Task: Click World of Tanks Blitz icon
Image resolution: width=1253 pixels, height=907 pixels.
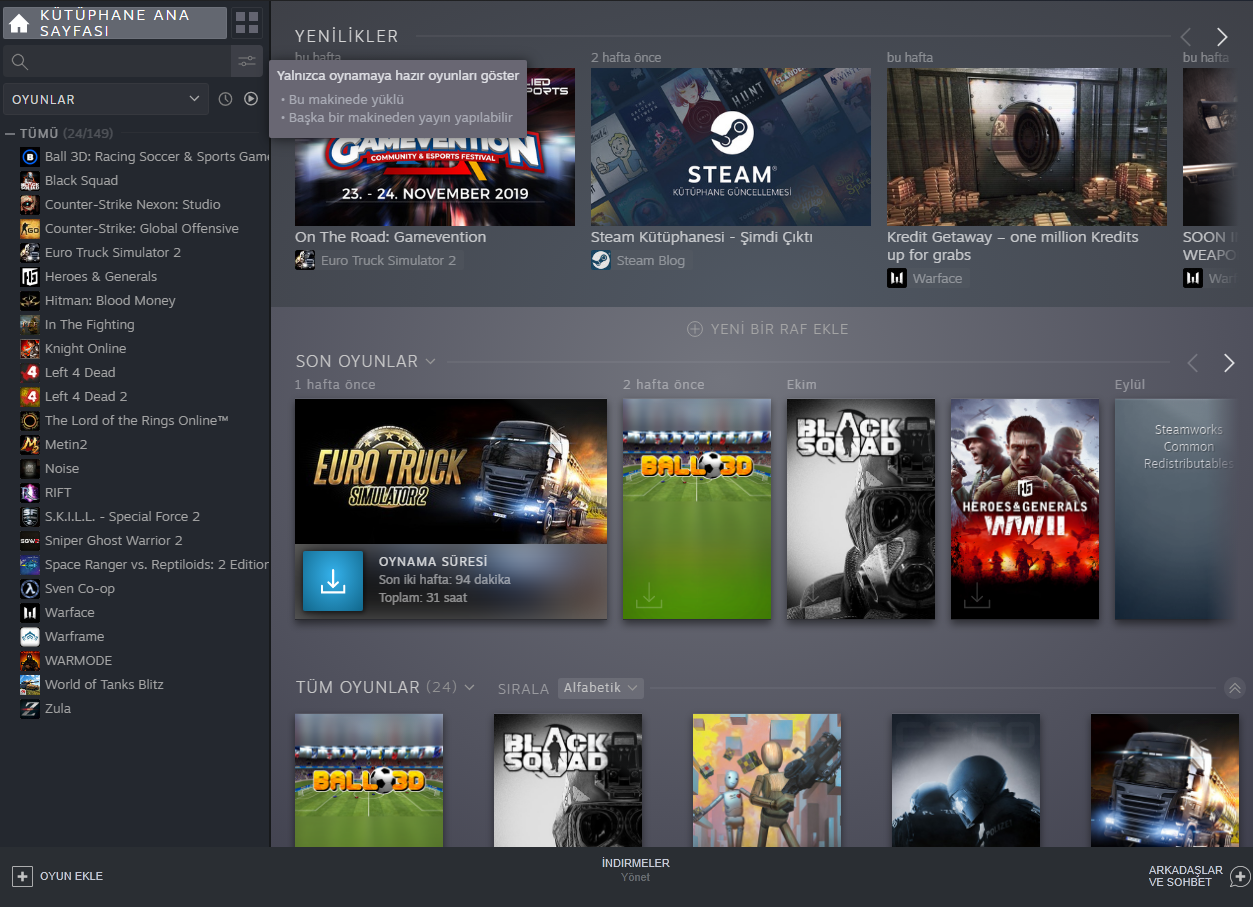Action: (x=30, y=684)
